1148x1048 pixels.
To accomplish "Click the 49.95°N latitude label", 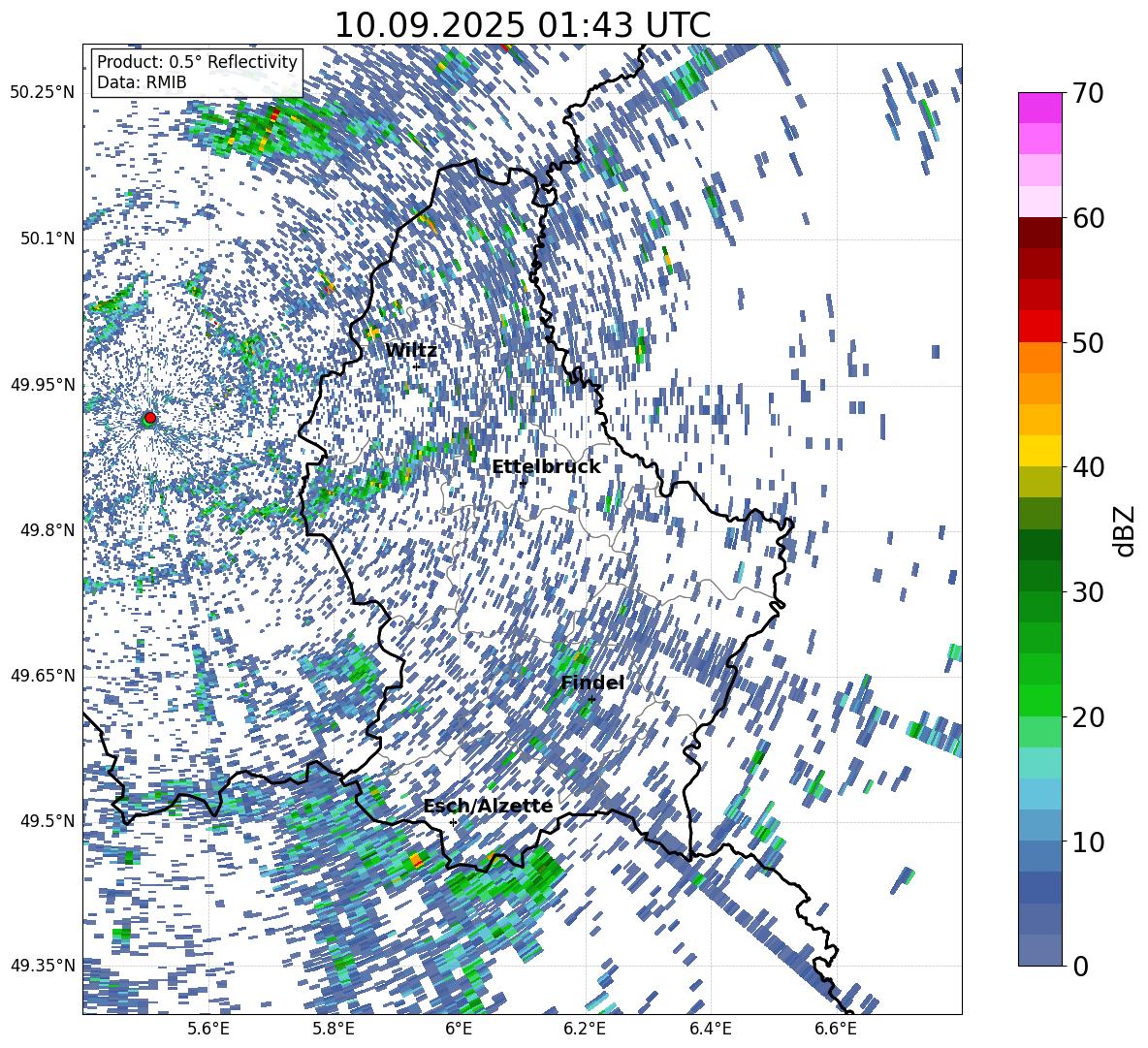I will click(43, 385).
